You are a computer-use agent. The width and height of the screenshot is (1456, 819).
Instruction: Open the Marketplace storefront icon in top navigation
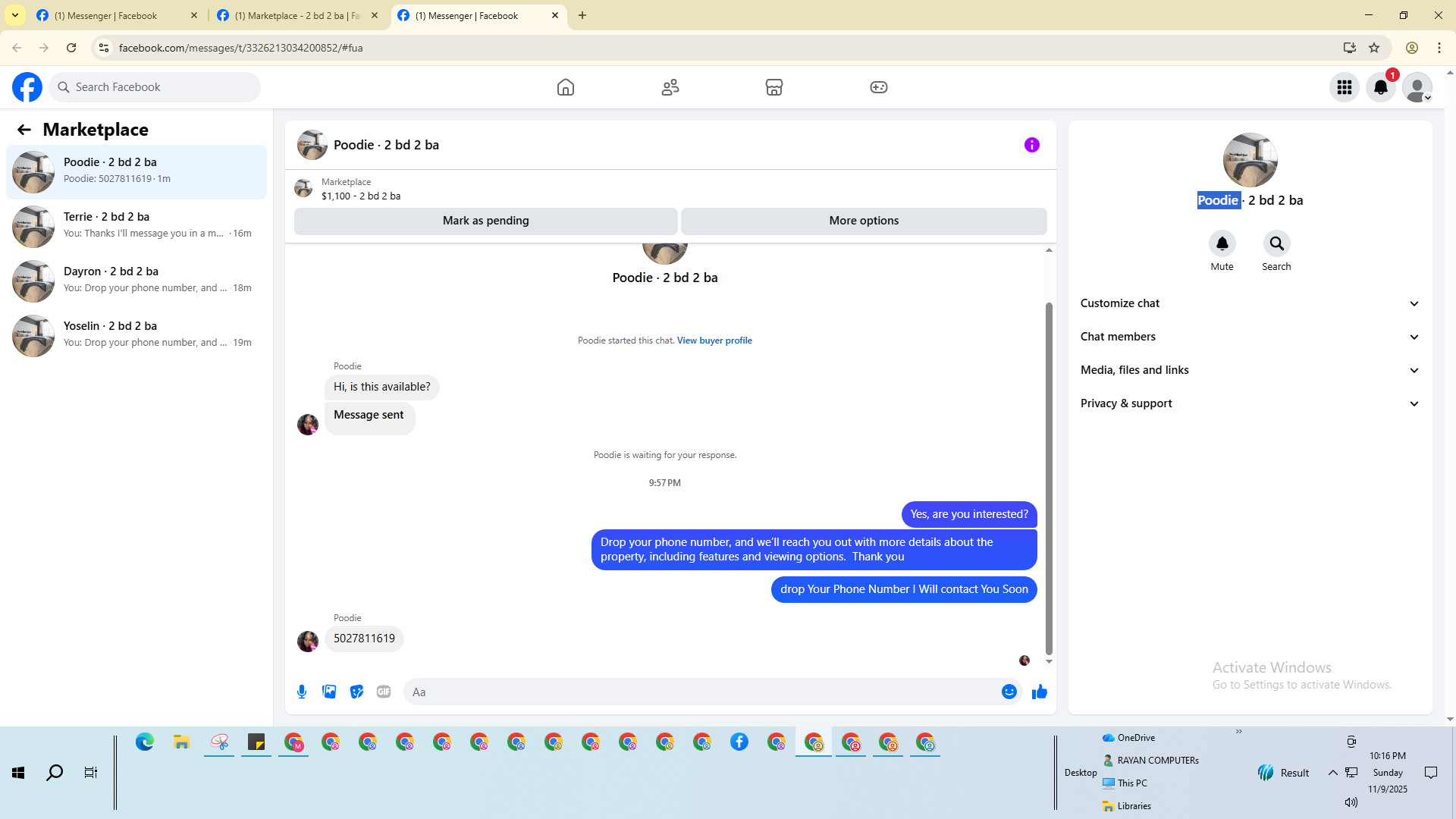click(x=774, y=87)
